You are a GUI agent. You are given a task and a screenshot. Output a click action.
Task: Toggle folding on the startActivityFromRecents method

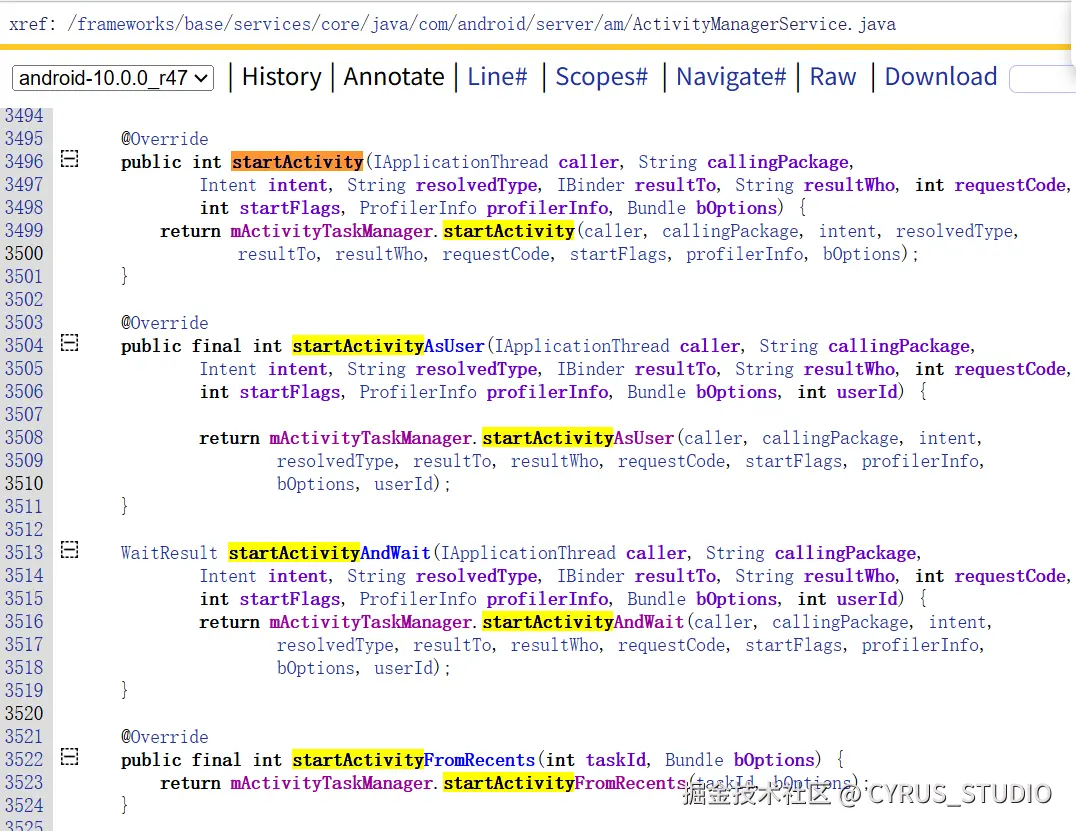pos(68,757)
